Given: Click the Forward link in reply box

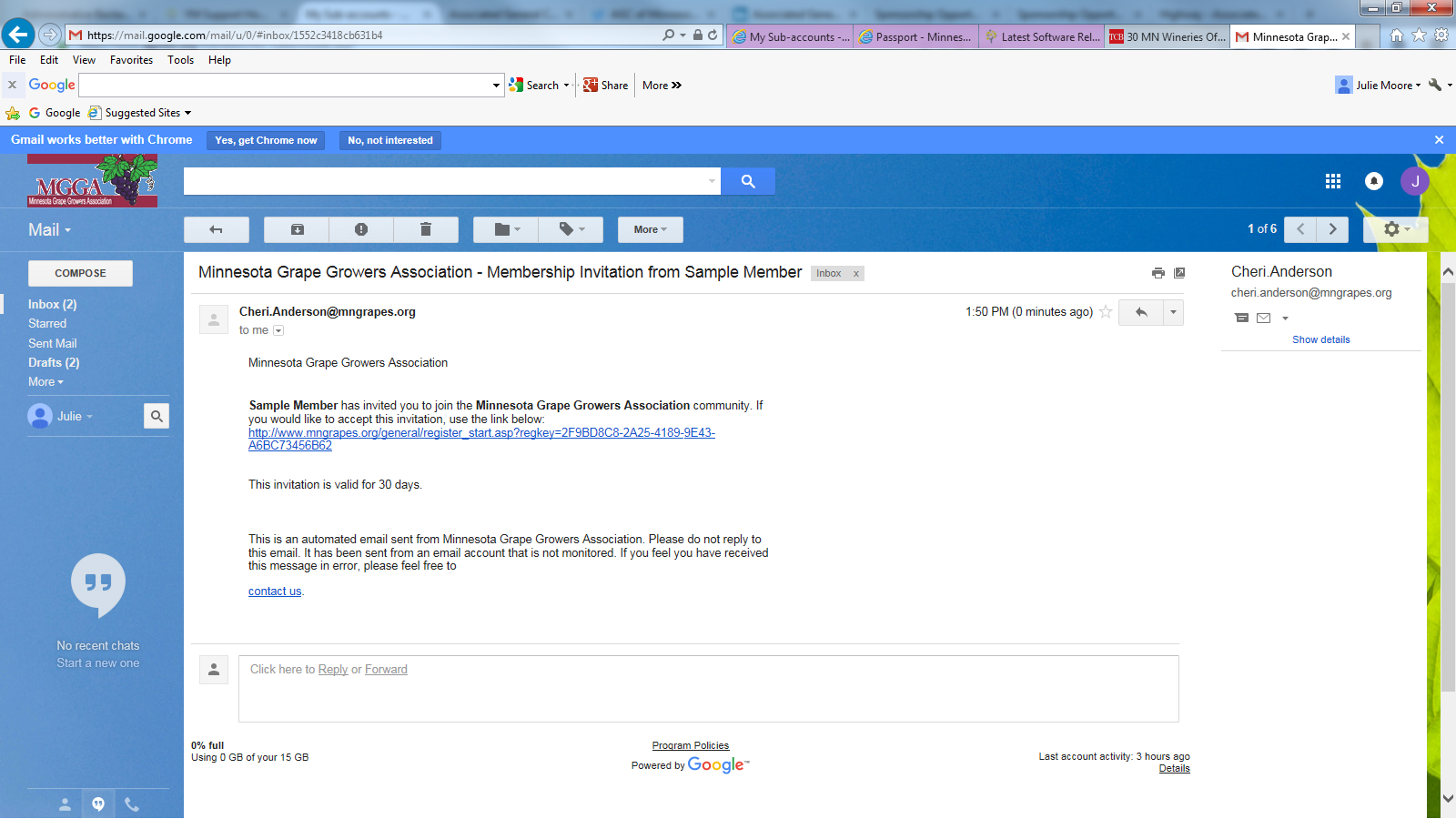Looking at the screenshot, I should (386, 670).
